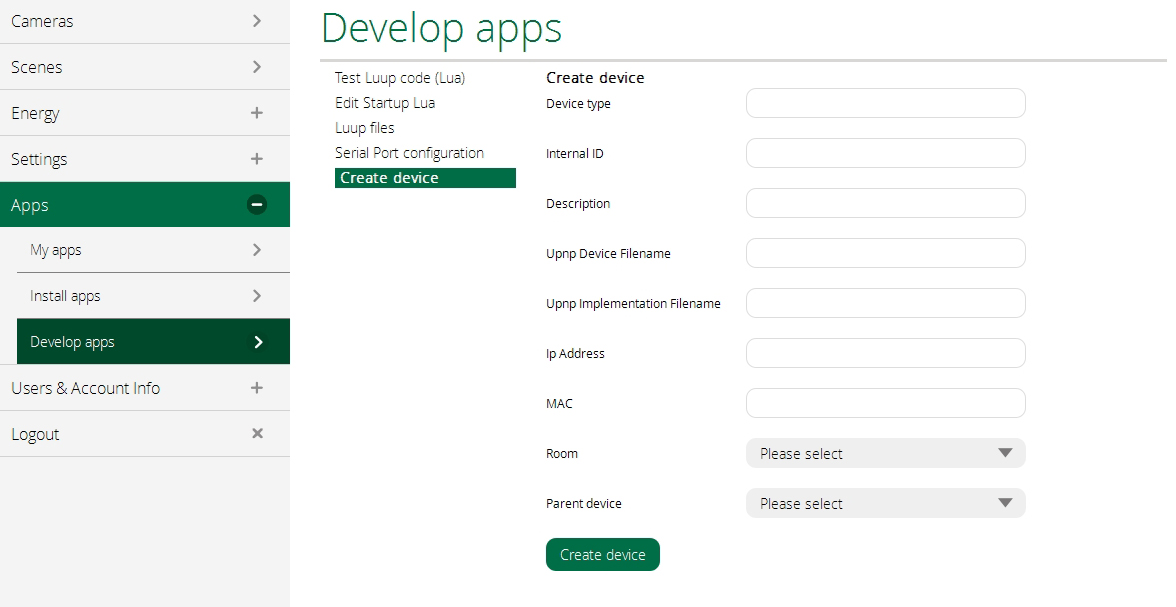The height and width of the screenshot is (607, 1176).
Task: Switch to Edit Startup Lua
Action: tap(385, 103)
